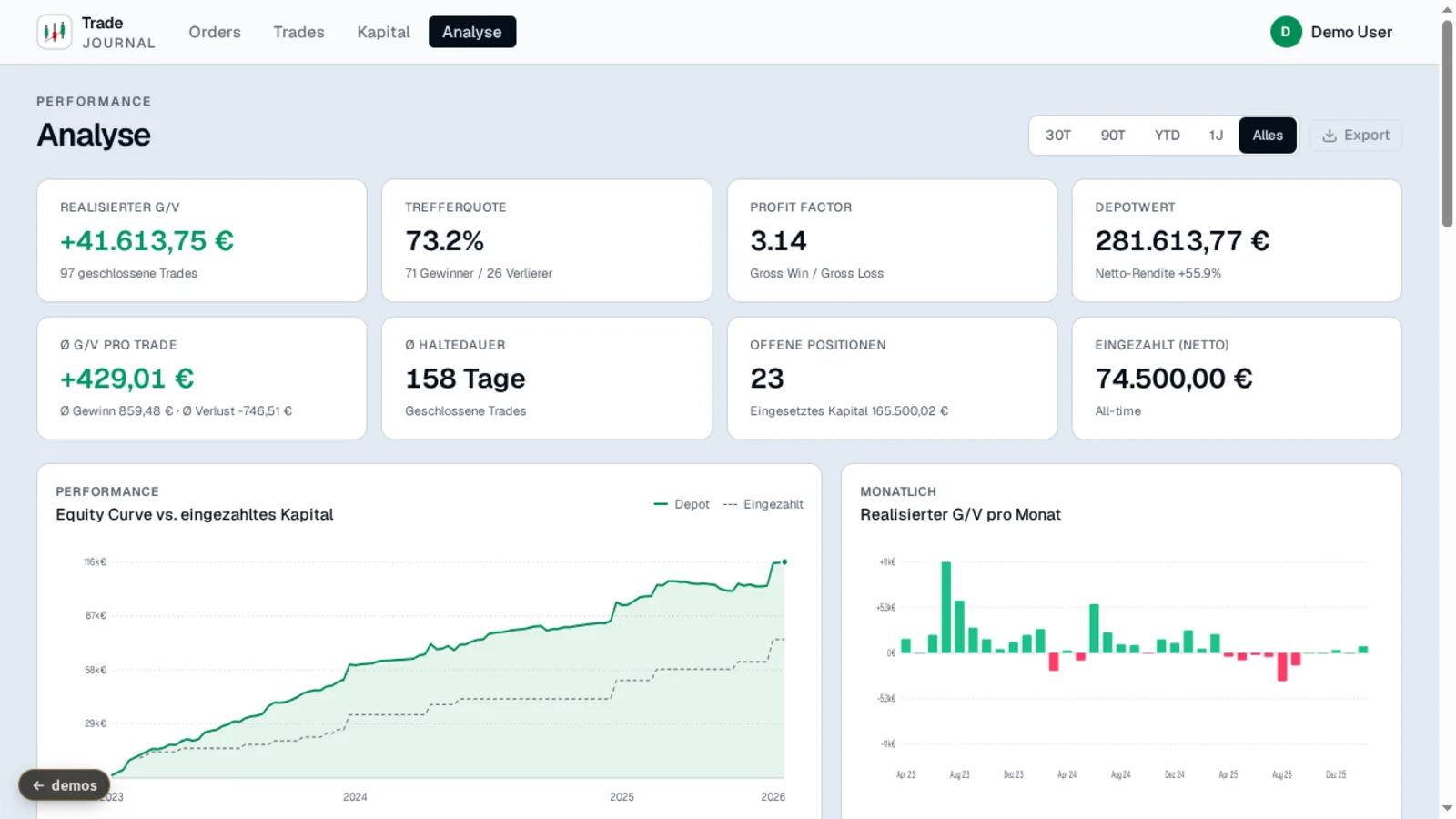Click '71 Gewinner / 26 Verlierer' text
Viewport: 1456px width, 819px height.
pyautogui.click(x=479, y=273)
